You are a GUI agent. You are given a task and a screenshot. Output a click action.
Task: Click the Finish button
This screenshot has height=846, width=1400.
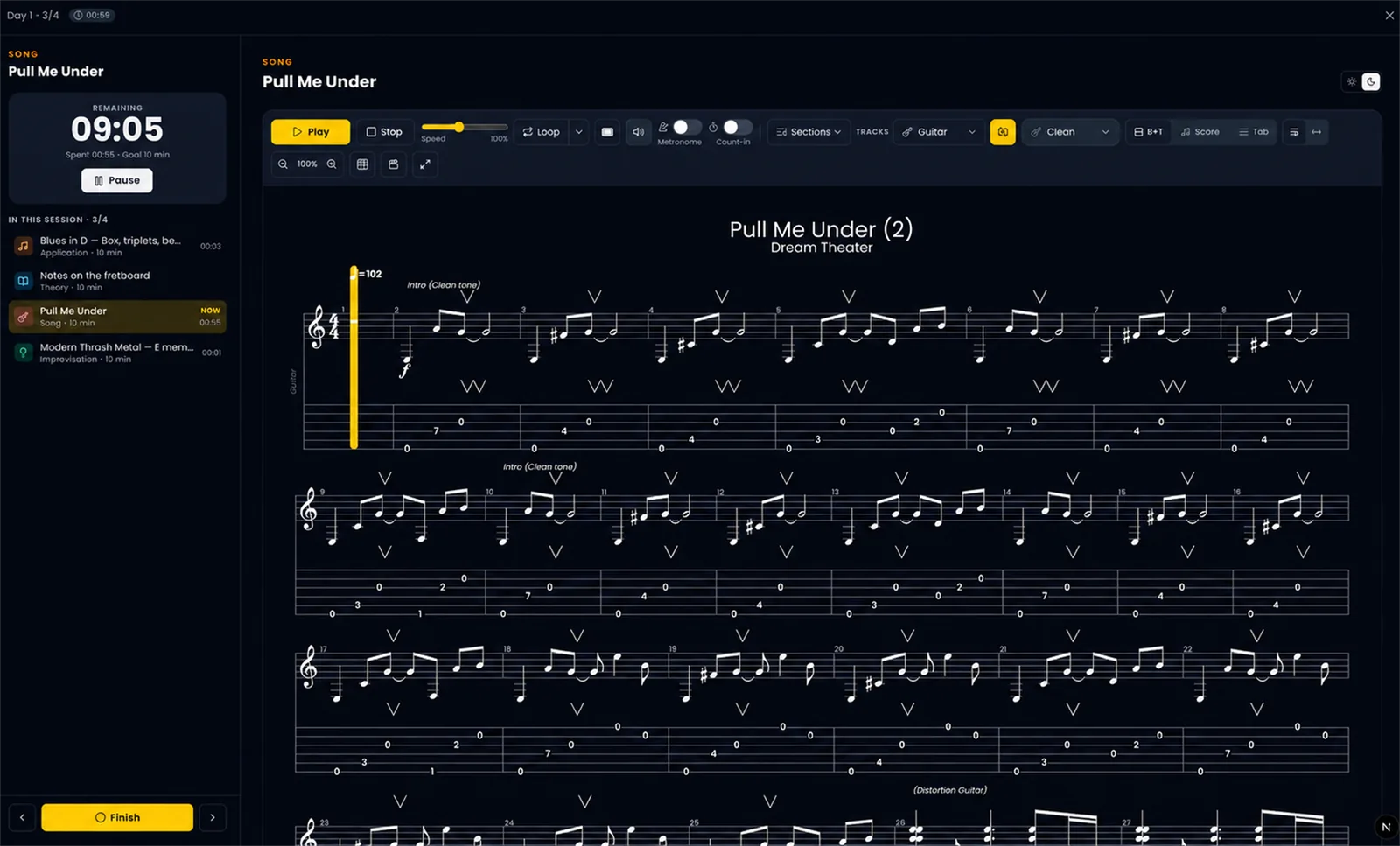[117, 817]
